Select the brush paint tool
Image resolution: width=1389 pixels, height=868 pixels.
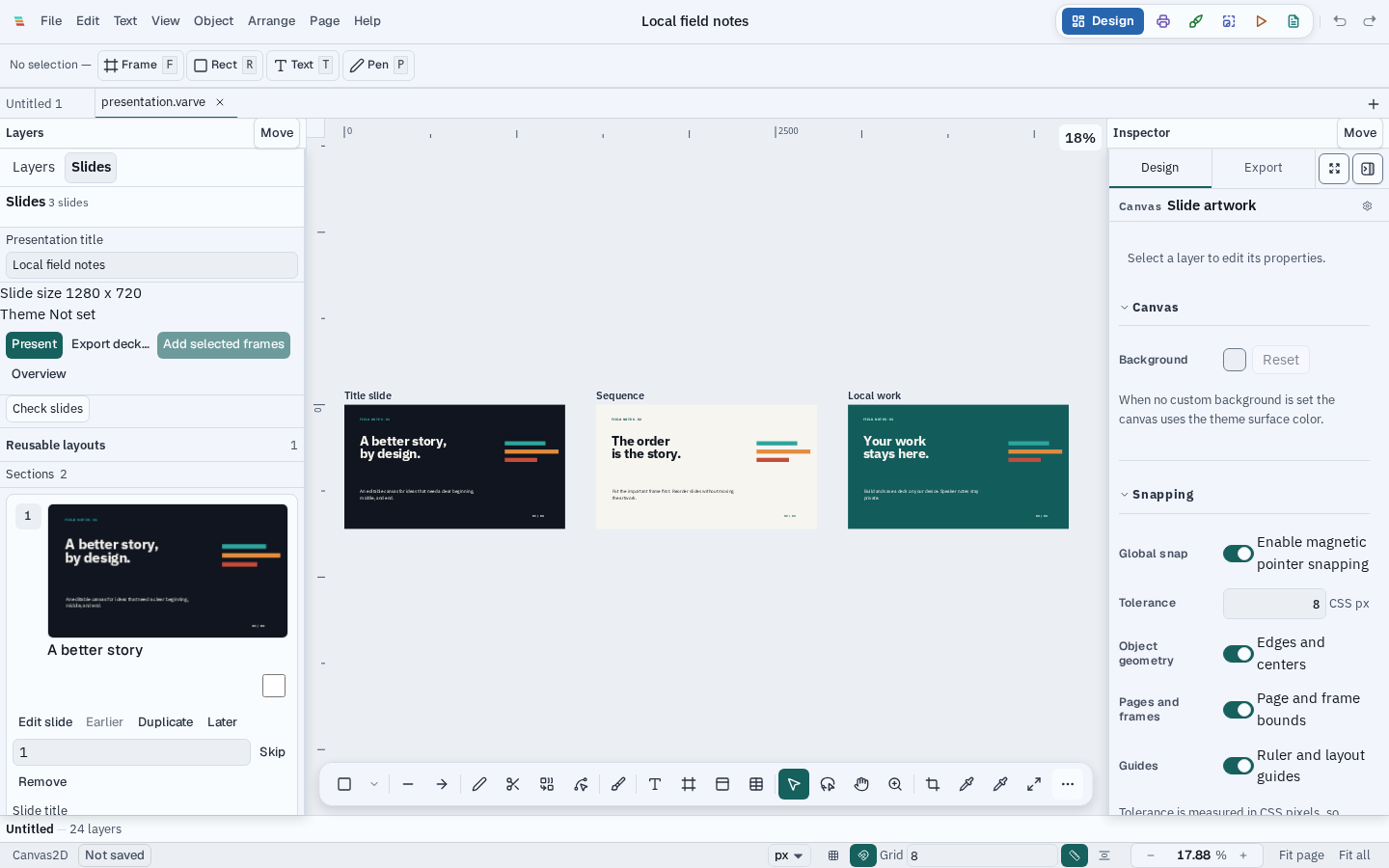coord(618,784)
